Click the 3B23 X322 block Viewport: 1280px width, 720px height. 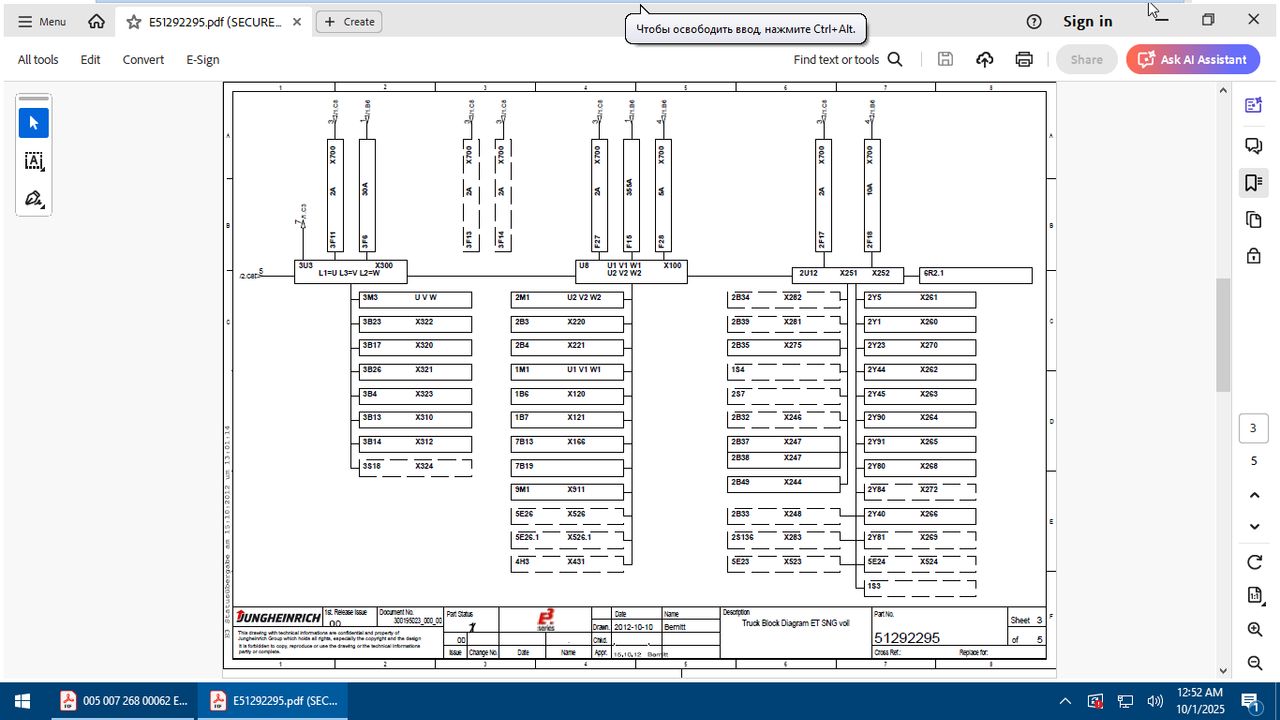tap(416, 323)
